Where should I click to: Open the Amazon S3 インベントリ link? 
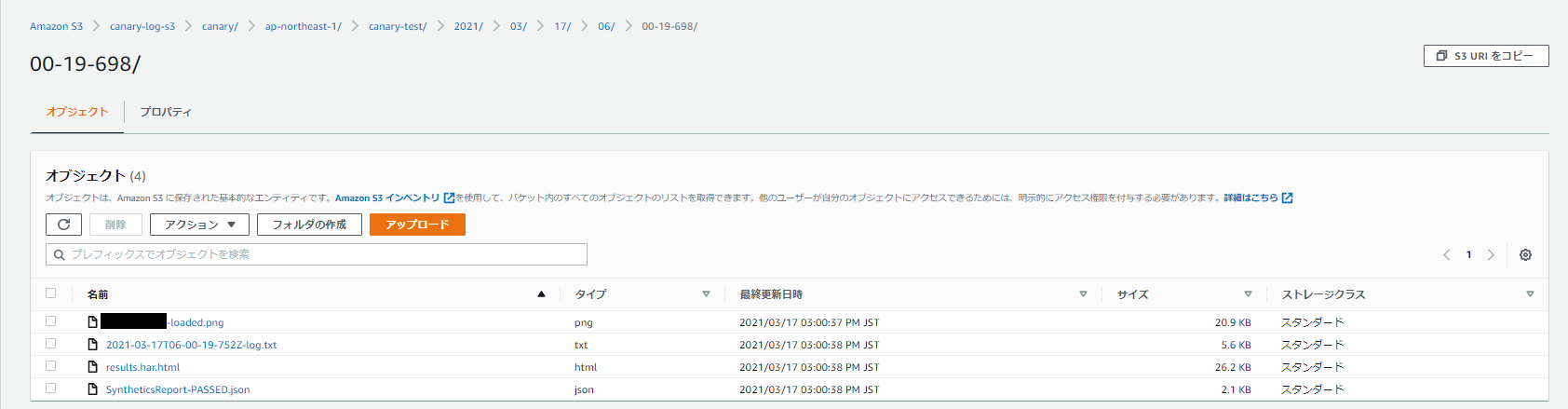387,198
